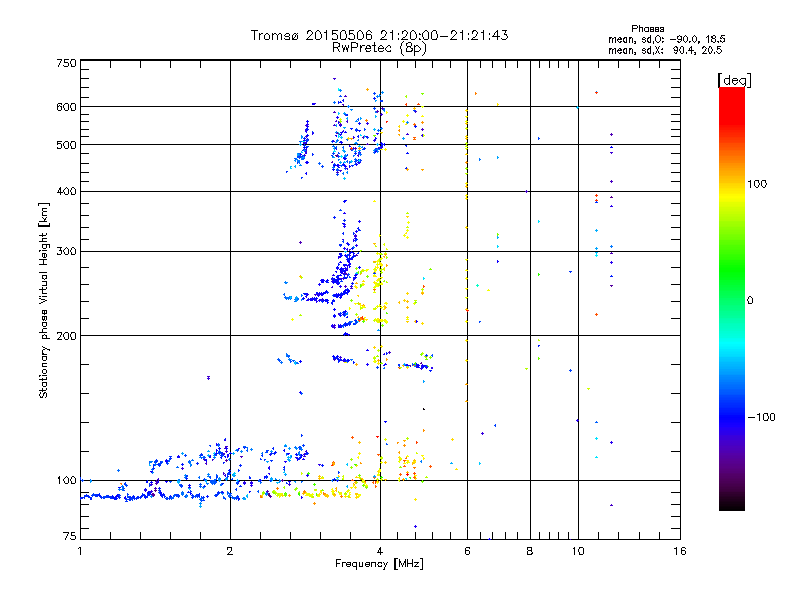
Task: Click the "[deg]" colorbar unit label
Action: coord(734,80)
